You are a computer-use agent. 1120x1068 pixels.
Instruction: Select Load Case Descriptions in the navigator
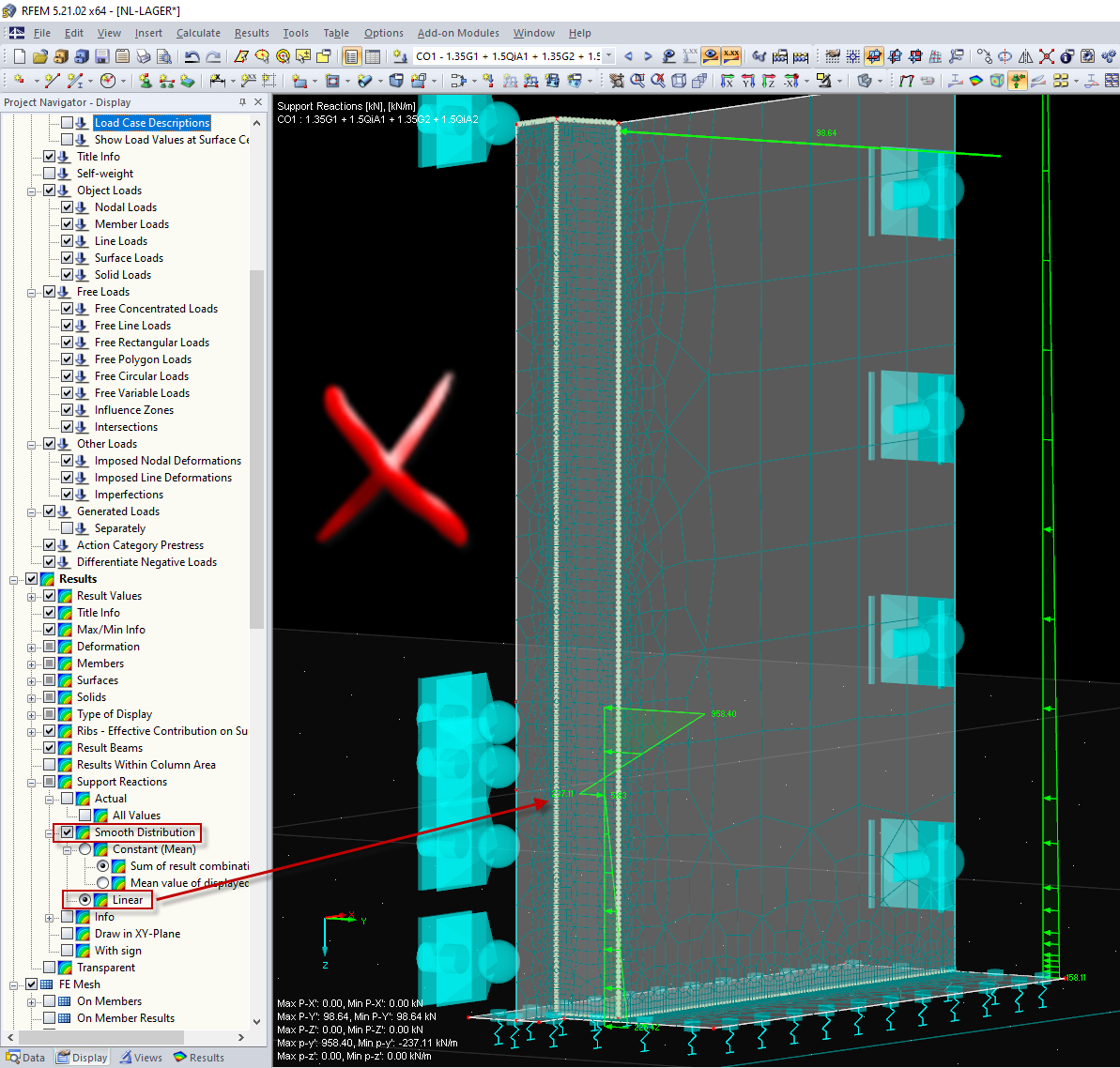point(151,122)
